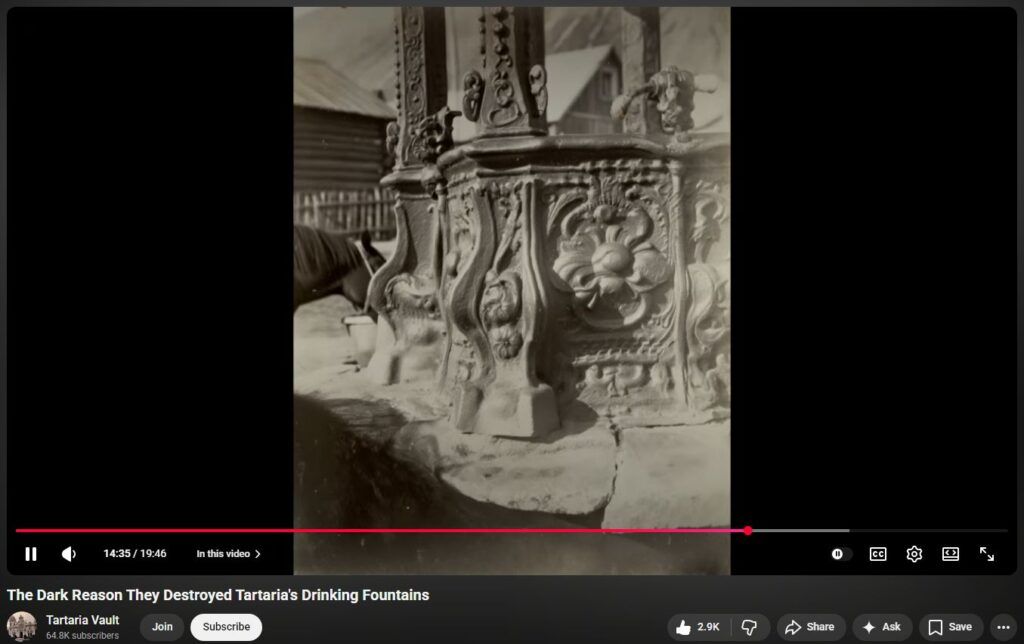Open the Tartaria Vault channel avatar

pos(22,627)
